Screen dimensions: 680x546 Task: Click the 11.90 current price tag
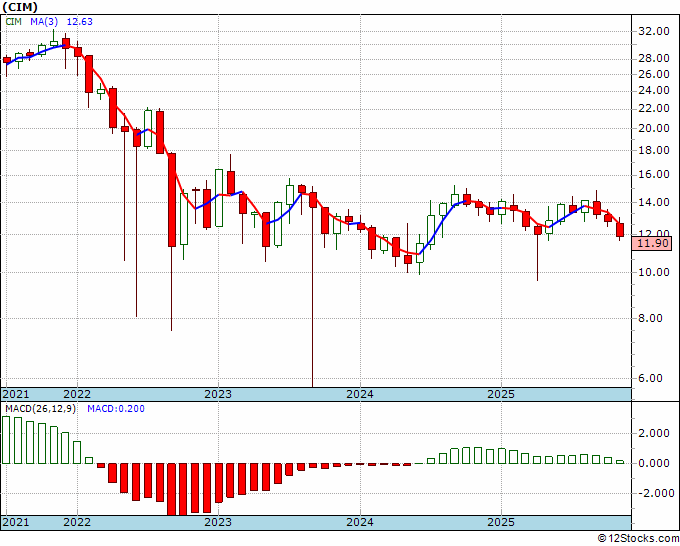(x=654, y=243)
